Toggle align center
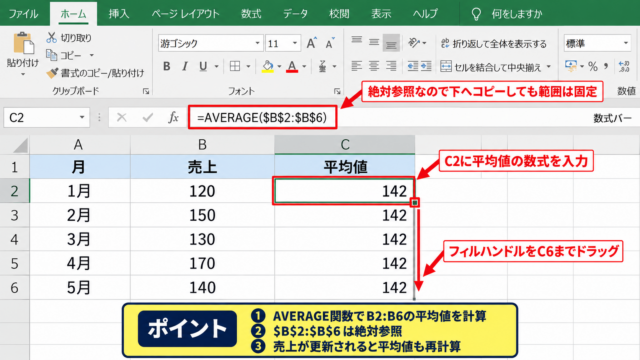Viewport: 640px width, 360px height. pos(374,66)
